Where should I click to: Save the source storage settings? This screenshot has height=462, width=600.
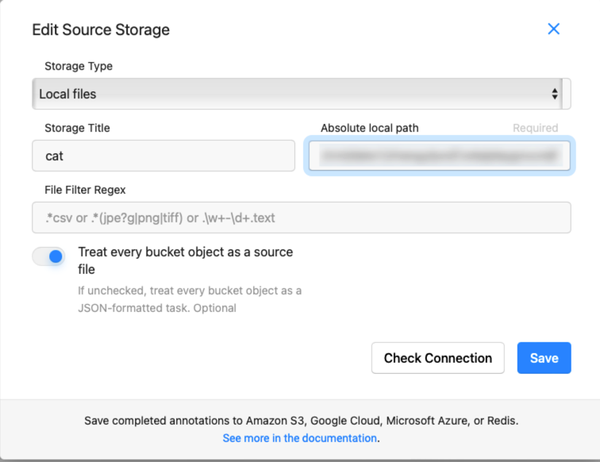(544, 358)
